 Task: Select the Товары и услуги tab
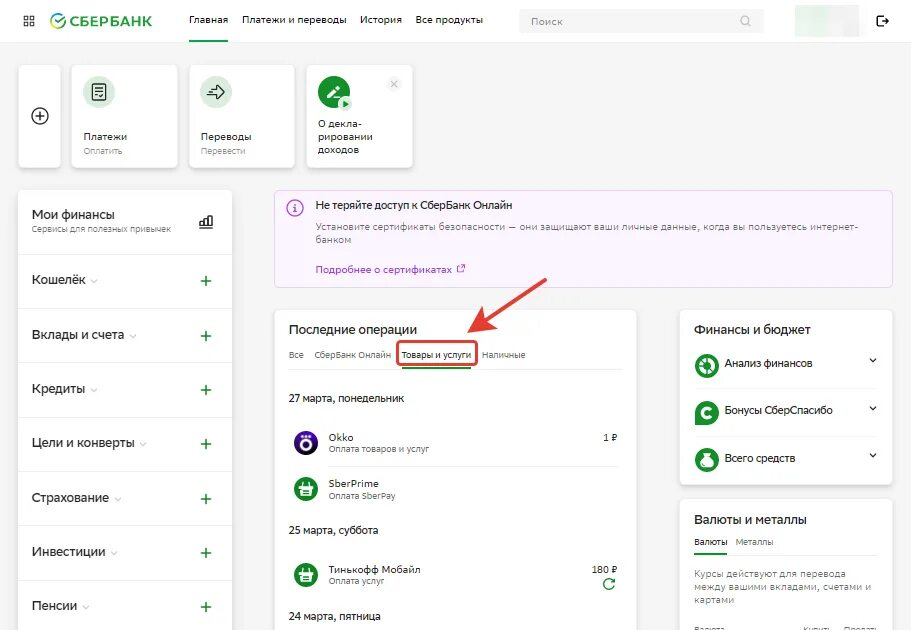(x=436, y=355)
